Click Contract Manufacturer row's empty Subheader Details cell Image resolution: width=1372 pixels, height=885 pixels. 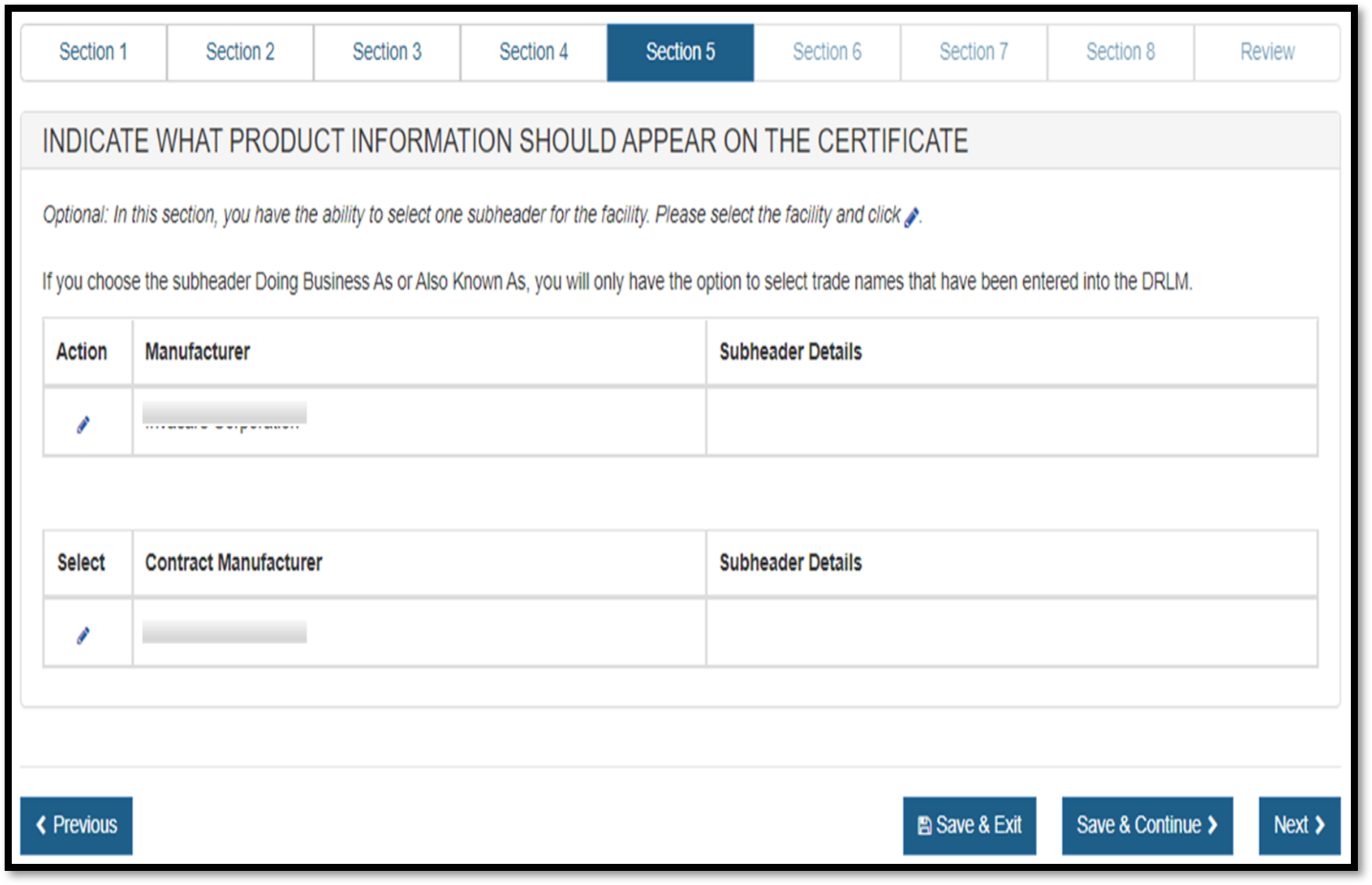1012,633
